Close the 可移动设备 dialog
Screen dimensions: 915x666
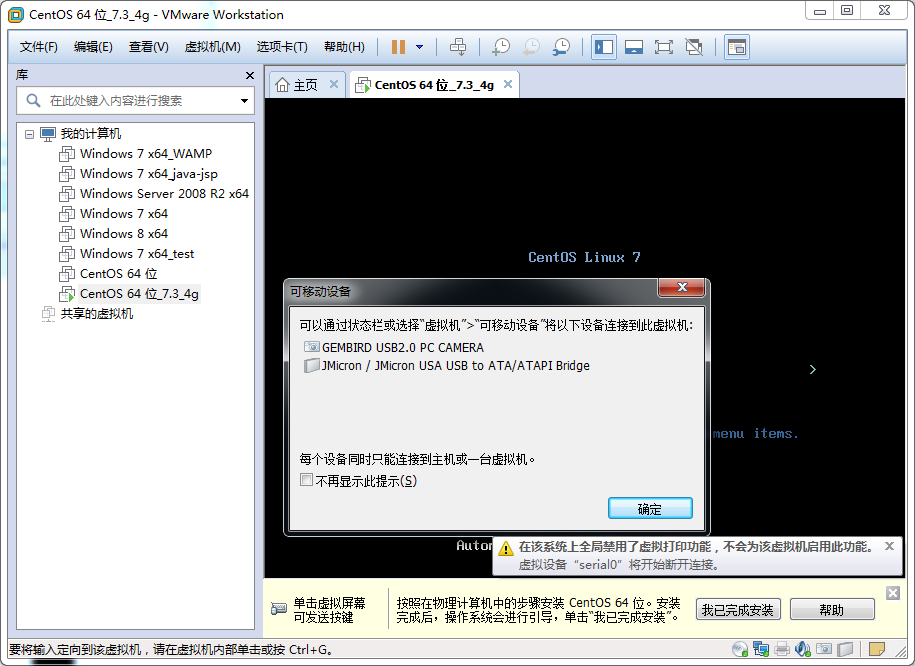[x=682, y=287]
